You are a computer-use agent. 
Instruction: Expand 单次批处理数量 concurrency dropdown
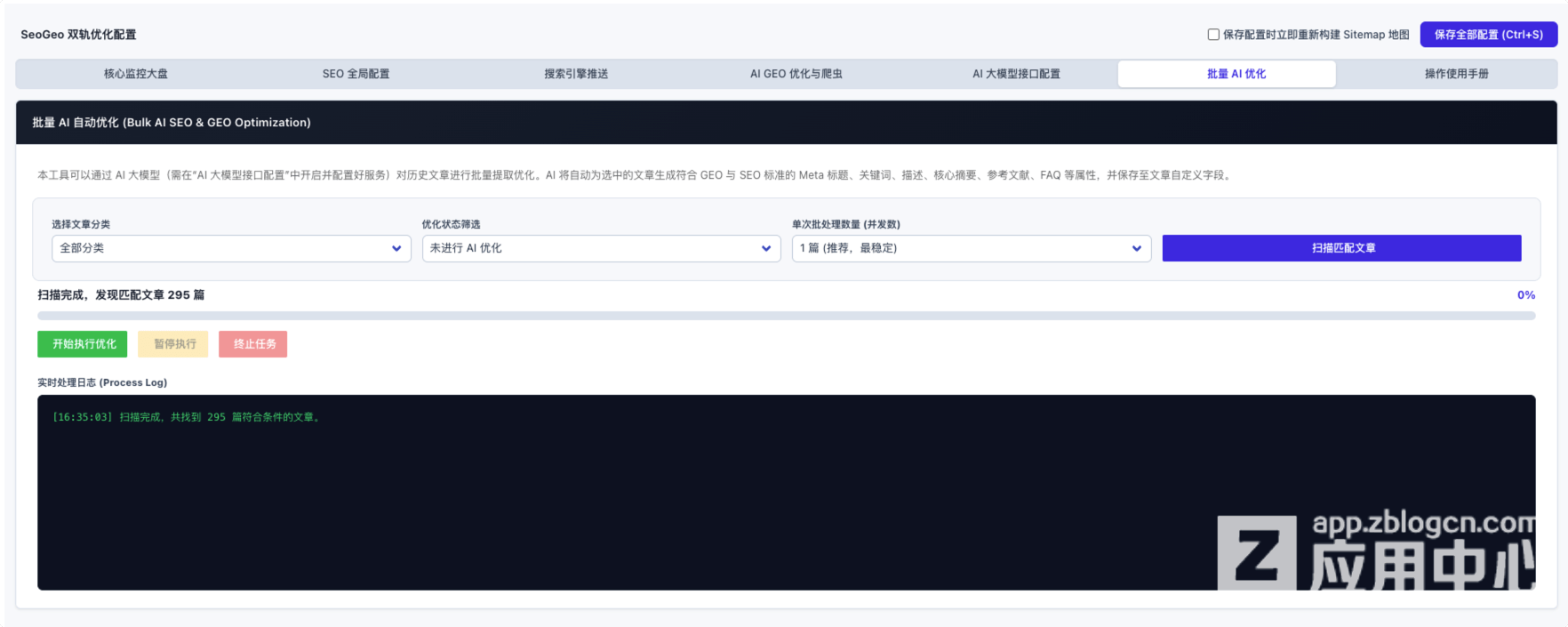[972, 248]
